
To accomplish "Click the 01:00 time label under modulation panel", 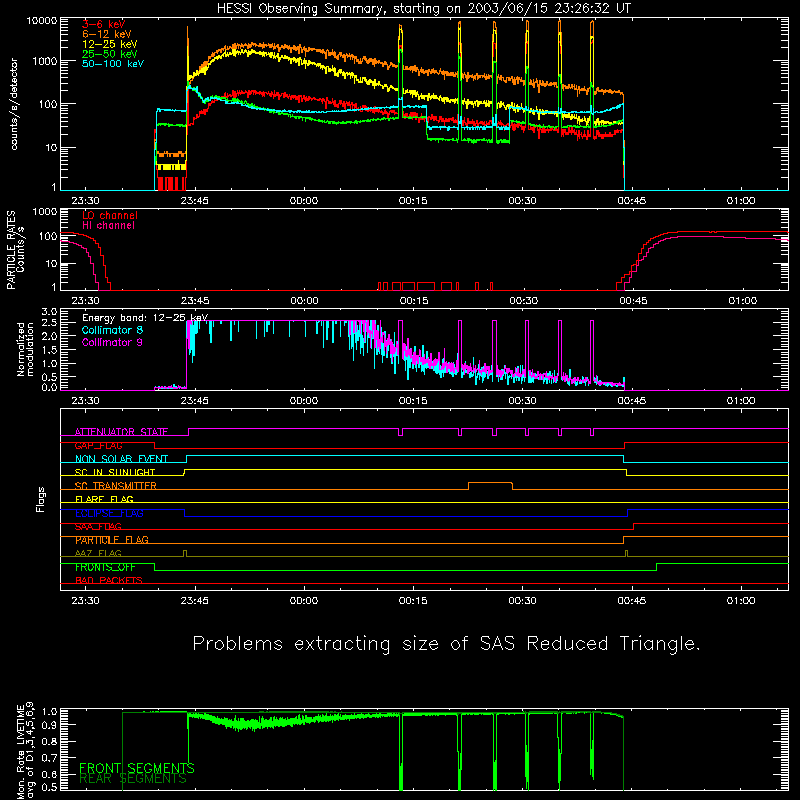I will [x=741, y=401].
